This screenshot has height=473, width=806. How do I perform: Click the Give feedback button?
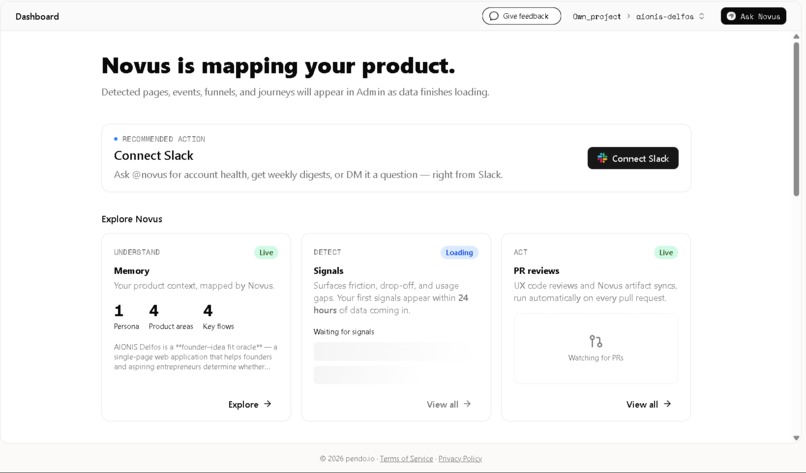tap(521, 16)
